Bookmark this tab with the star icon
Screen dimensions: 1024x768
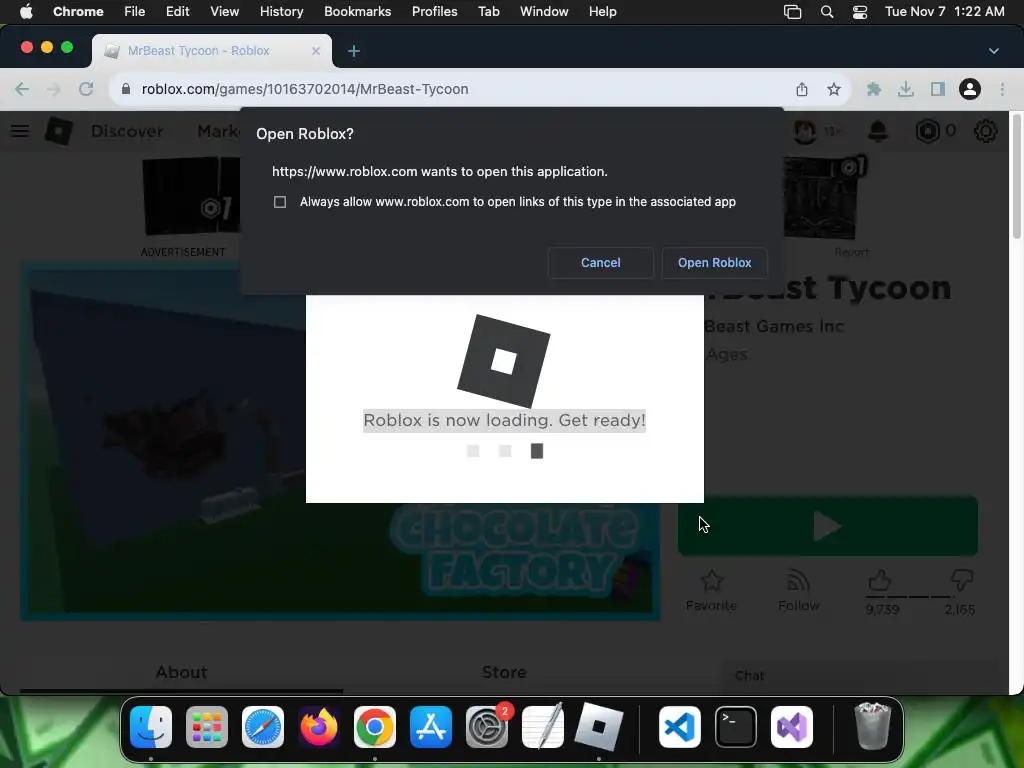tap(833, 89)
